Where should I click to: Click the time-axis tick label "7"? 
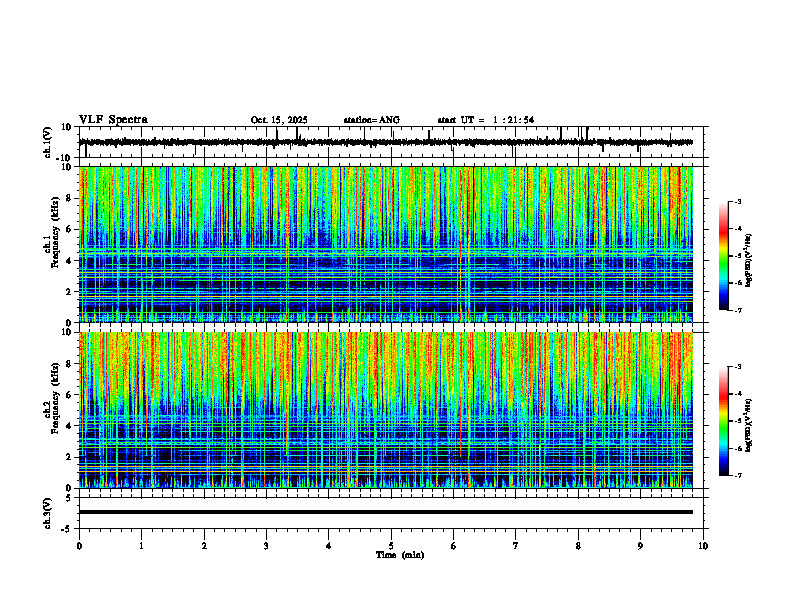516,546
